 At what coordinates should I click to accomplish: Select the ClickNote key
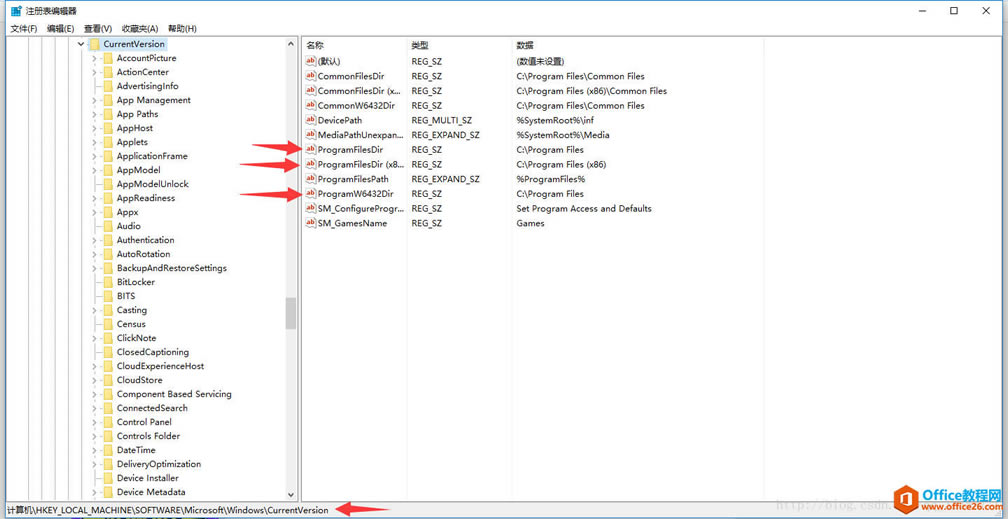136,338
